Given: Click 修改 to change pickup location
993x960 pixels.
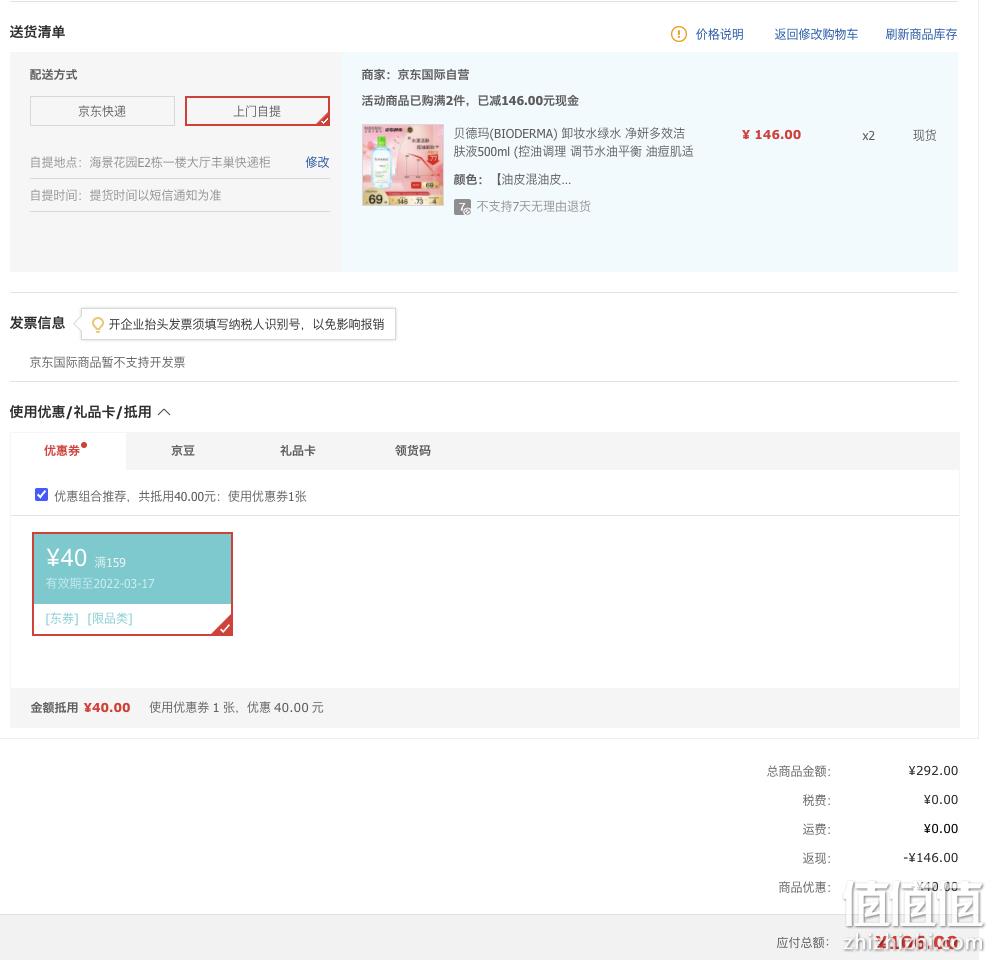Looking at the screenshot, I should (x=317, y=162).
